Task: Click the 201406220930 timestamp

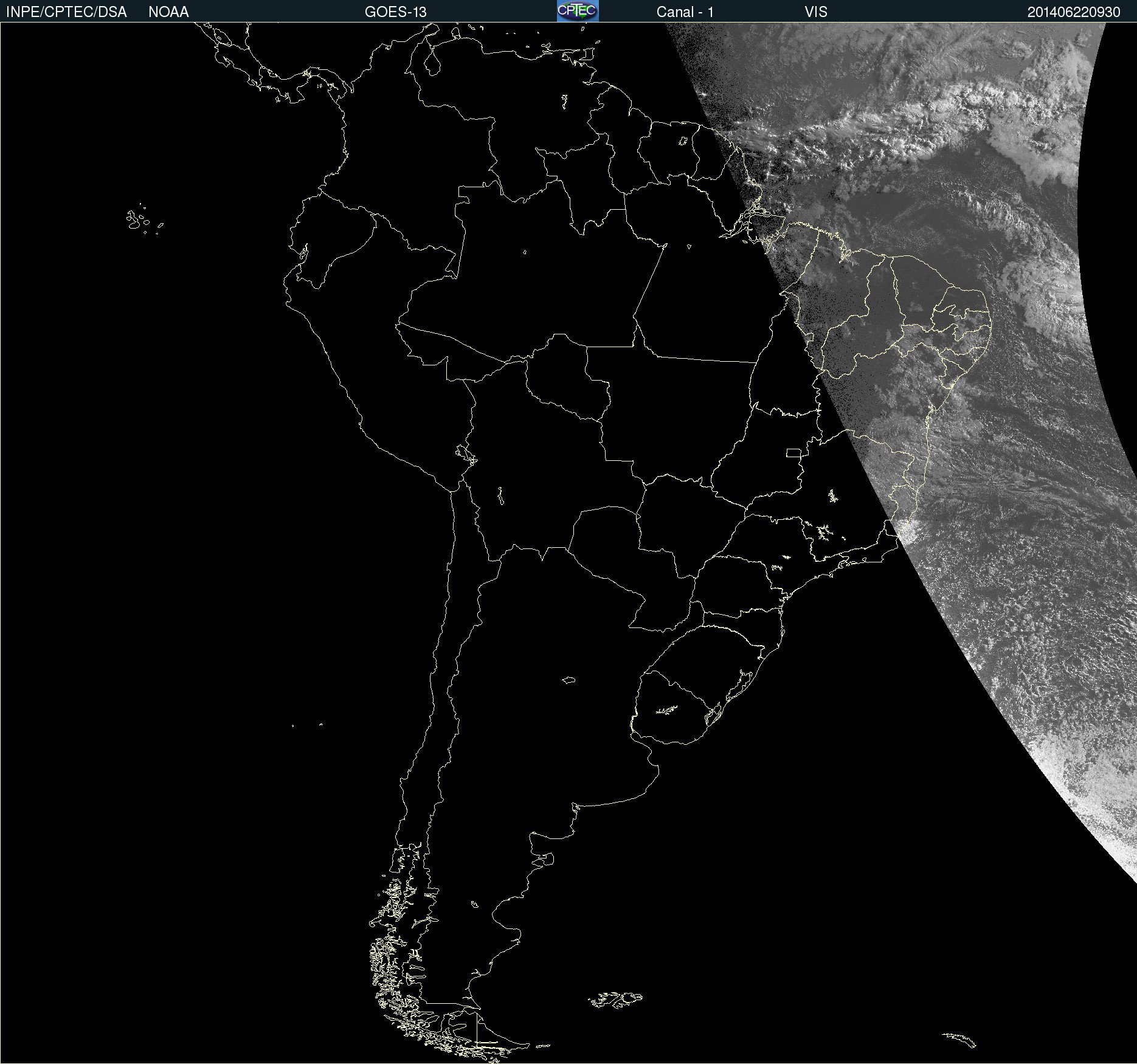Action: (x=1073, y=12)
